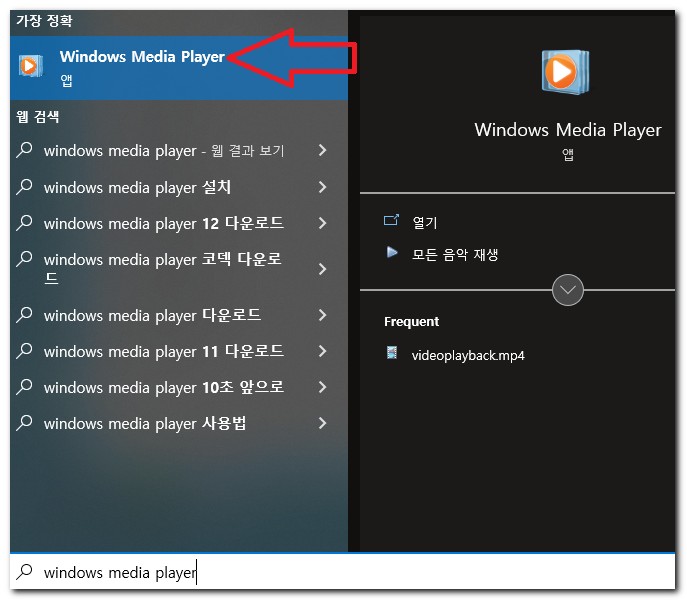Click the large Windows Media Player logo in preview

click(566, 72)
